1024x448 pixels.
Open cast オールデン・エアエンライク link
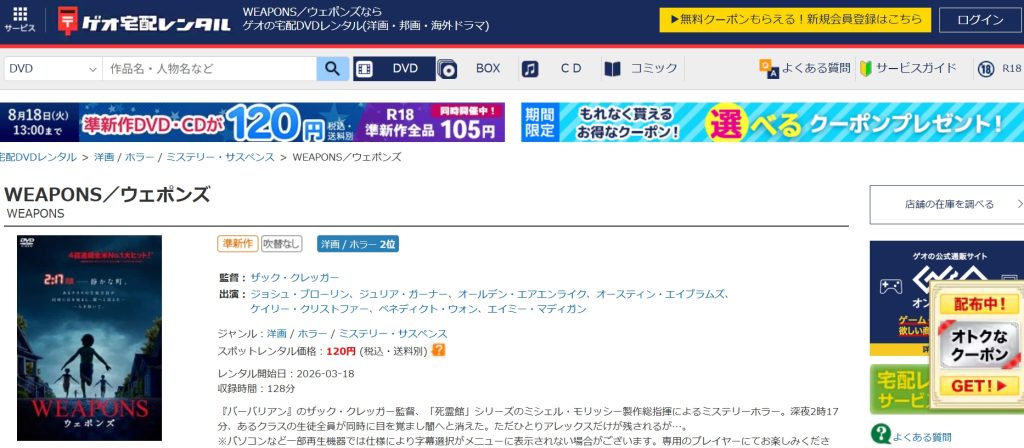click(x=522, y=294)
